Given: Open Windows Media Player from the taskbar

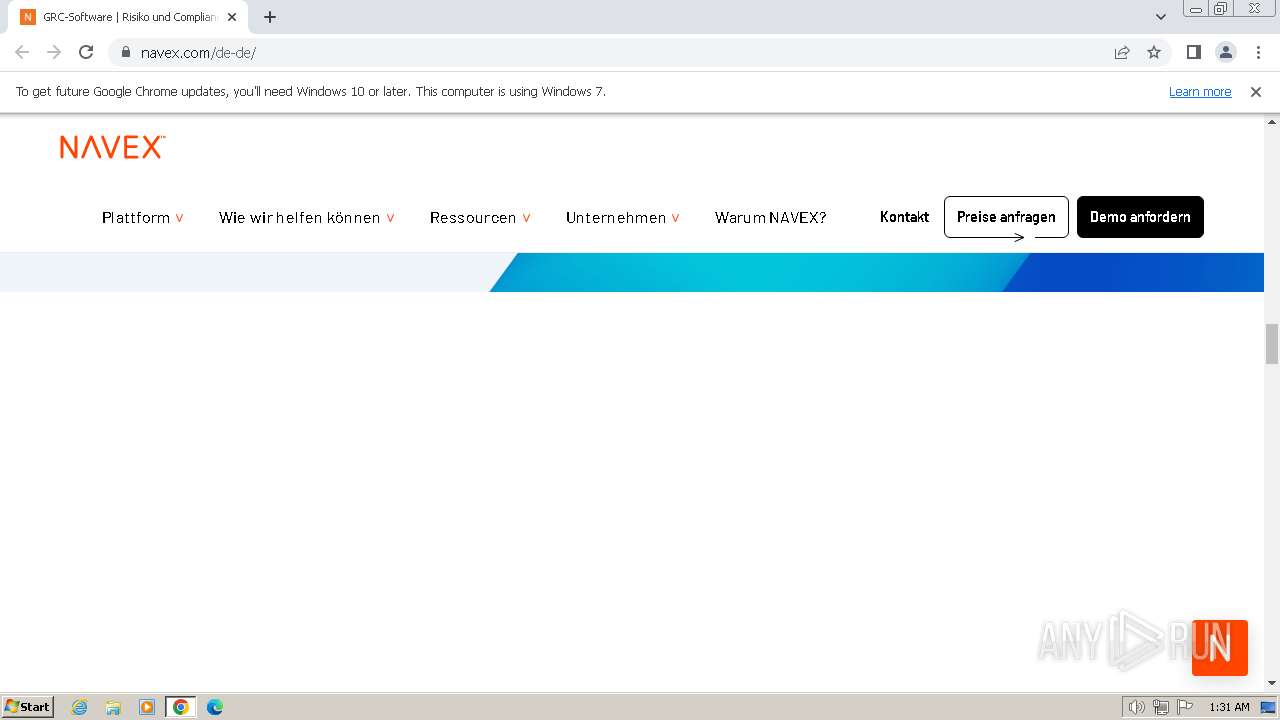Looking at the screenshot, I should click(147, 707).
